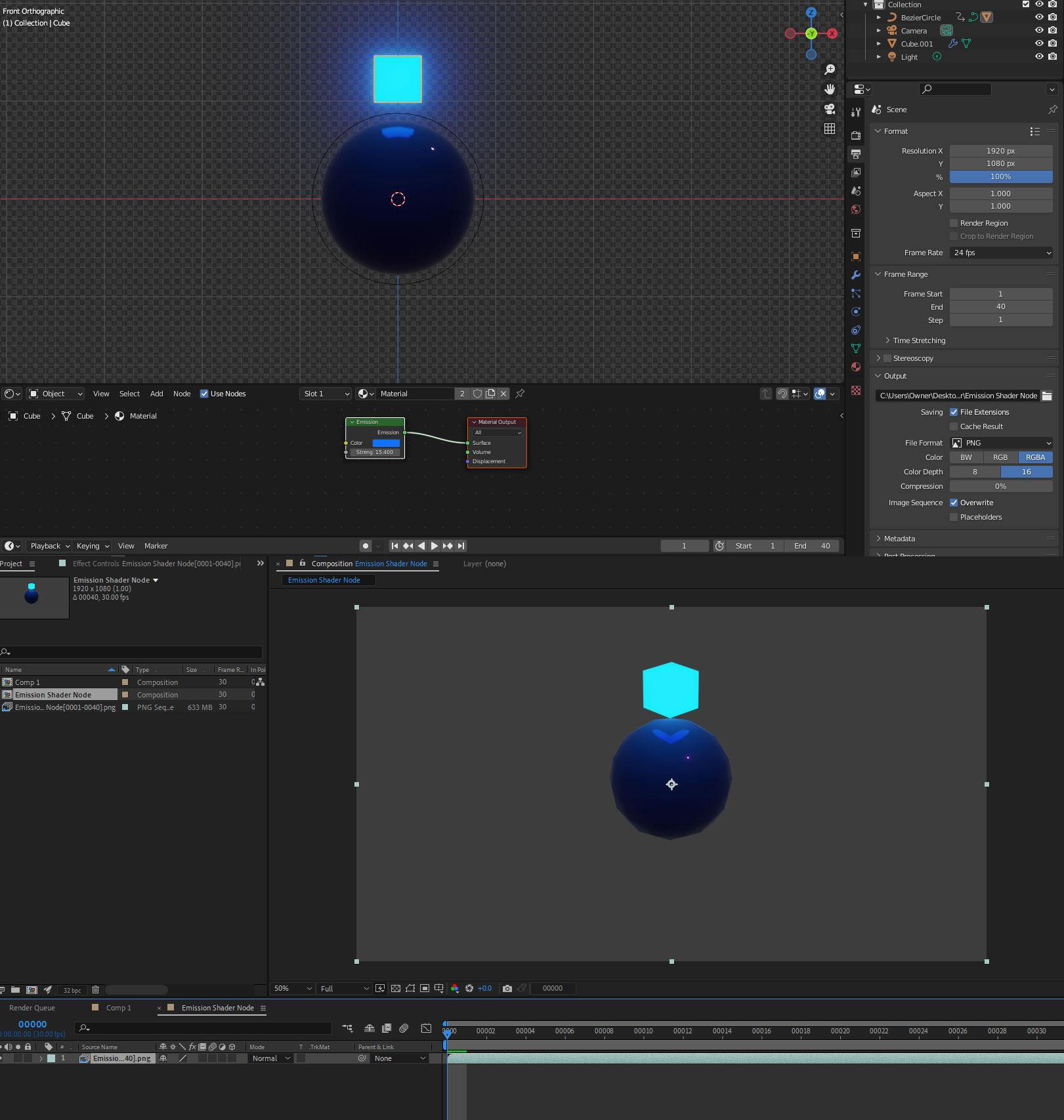Show channel and color management settings
The width and height of the screenshot is (1064, 1120).
tap(454, 988)
